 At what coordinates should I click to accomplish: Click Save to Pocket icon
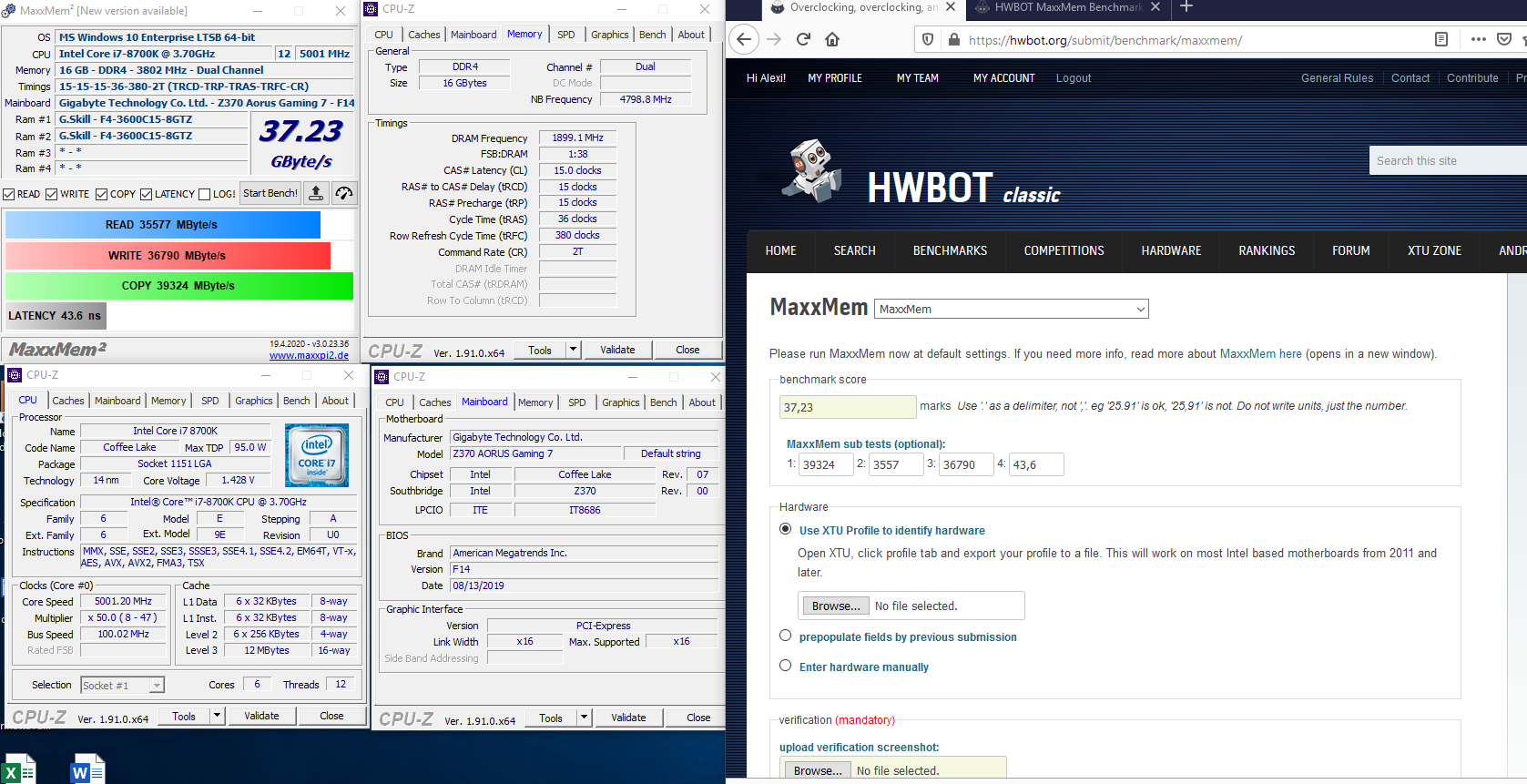[x=1504, y=39]
